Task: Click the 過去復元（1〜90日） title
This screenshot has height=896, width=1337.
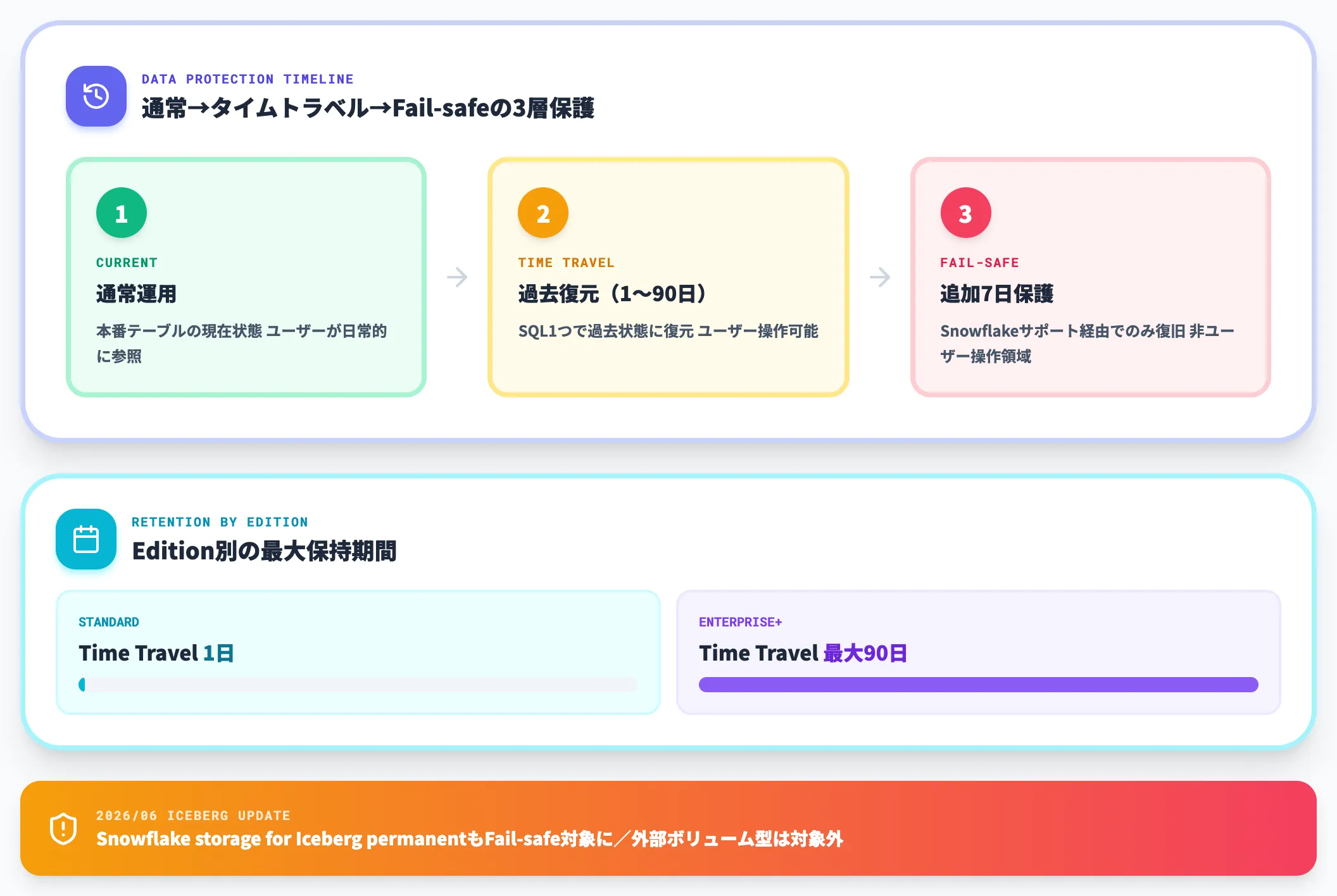Action: coord(612,294)
